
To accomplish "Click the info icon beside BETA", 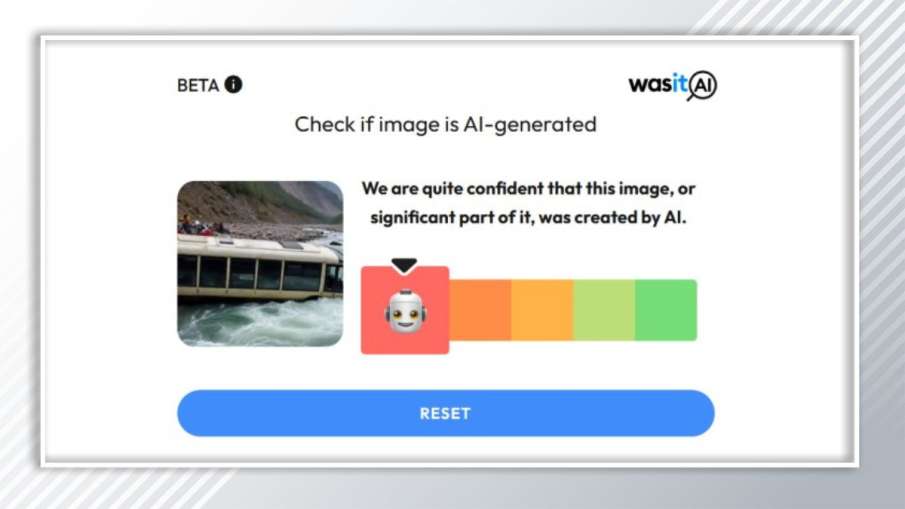I will tap(233, 85).
